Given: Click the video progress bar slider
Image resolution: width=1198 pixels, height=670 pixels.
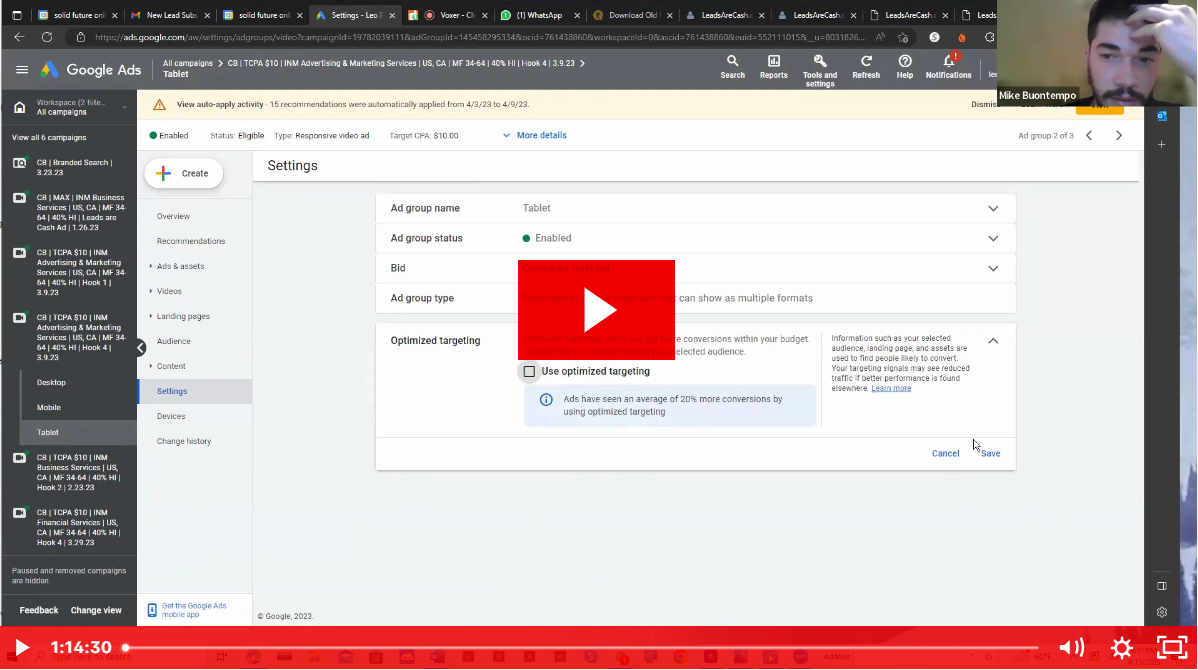Looking at the screenshot, I should (x=580, y=648).
